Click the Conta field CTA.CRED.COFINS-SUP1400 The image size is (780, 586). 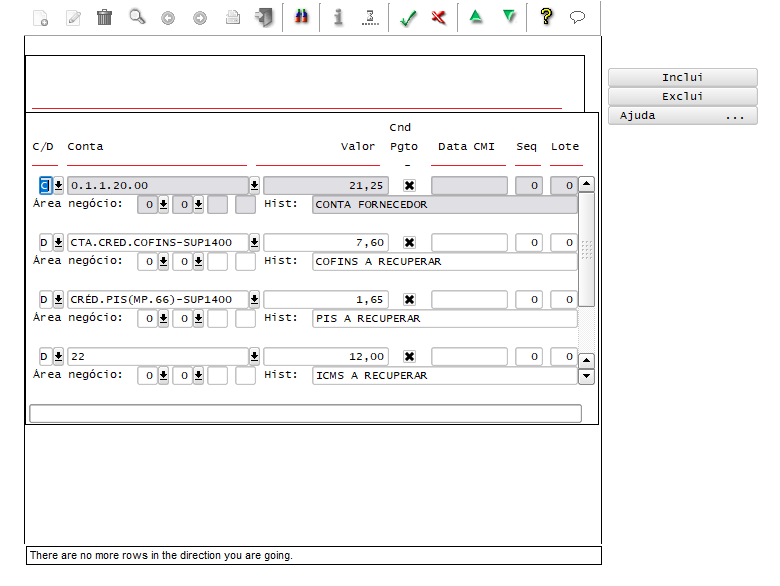(158, 243)
